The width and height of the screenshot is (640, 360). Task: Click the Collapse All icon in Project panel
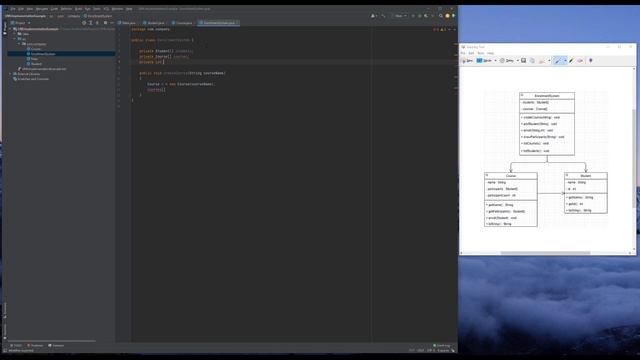(x=97, y=23)
